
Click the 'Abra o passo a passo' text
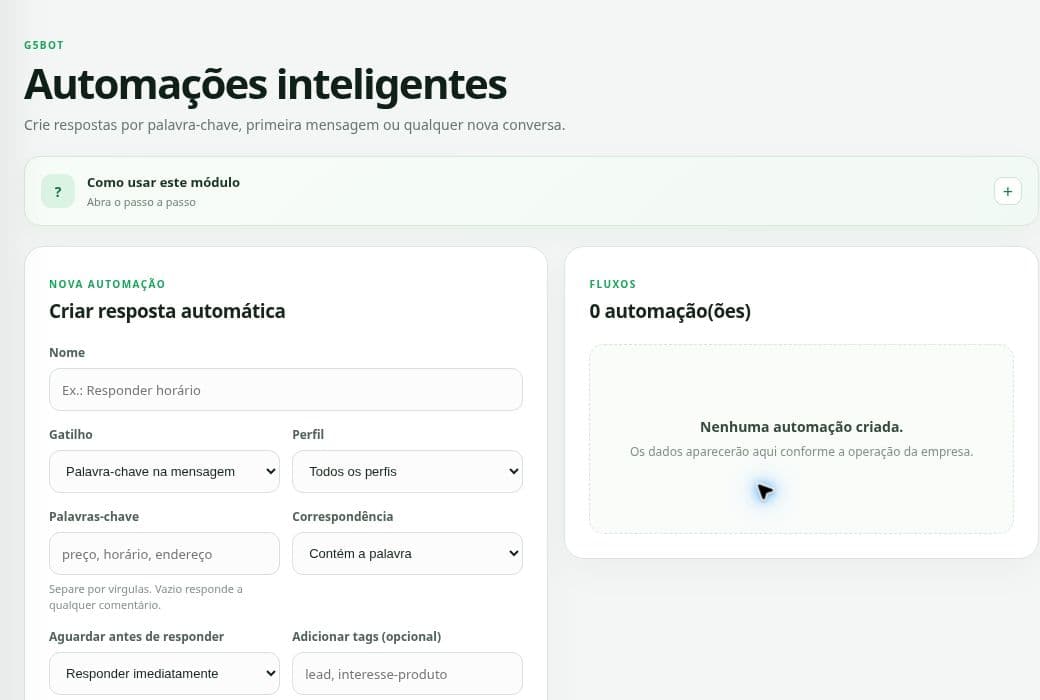141,202
